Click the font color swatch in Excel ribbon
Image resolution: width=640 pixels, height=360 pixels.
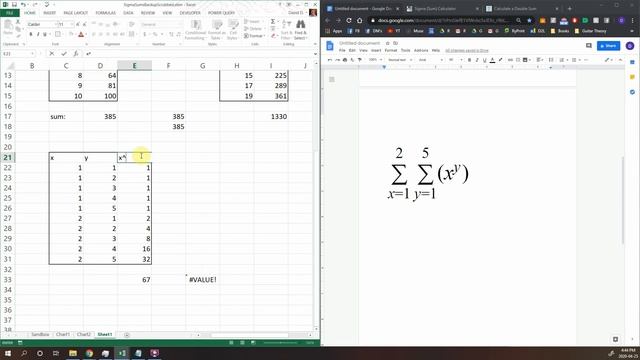[x=81, y=34]
